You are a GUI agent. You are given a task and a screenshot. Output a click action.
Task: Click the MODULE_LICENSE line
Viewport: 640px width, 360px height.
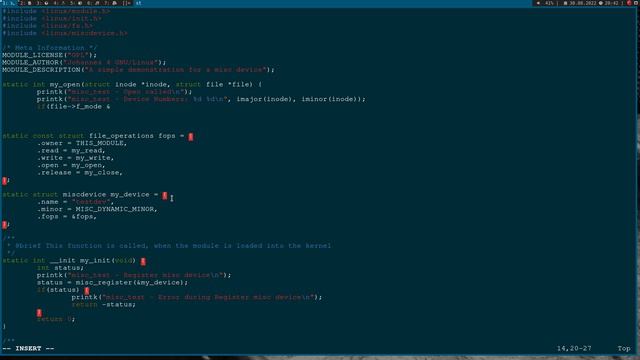tap(49, 55)
